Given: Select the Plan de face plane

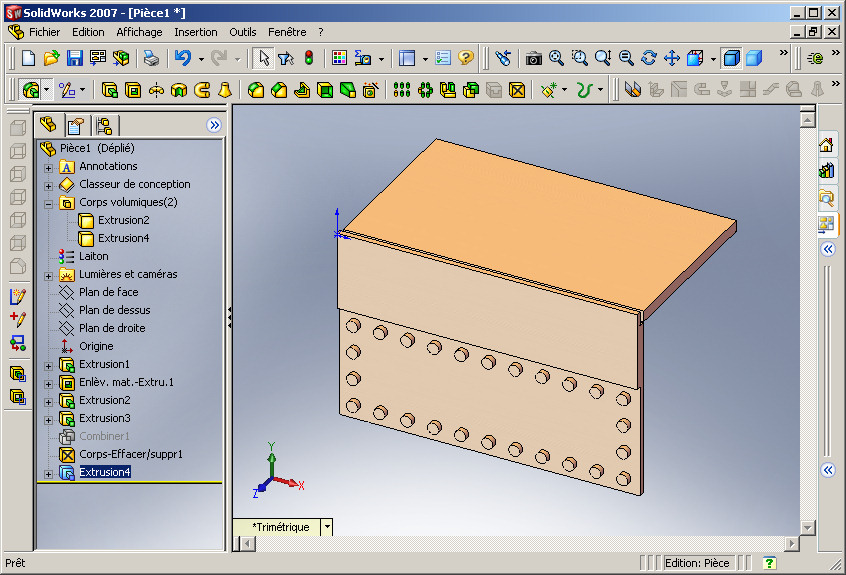Looking at the screenshot, I should pos(108,292).
